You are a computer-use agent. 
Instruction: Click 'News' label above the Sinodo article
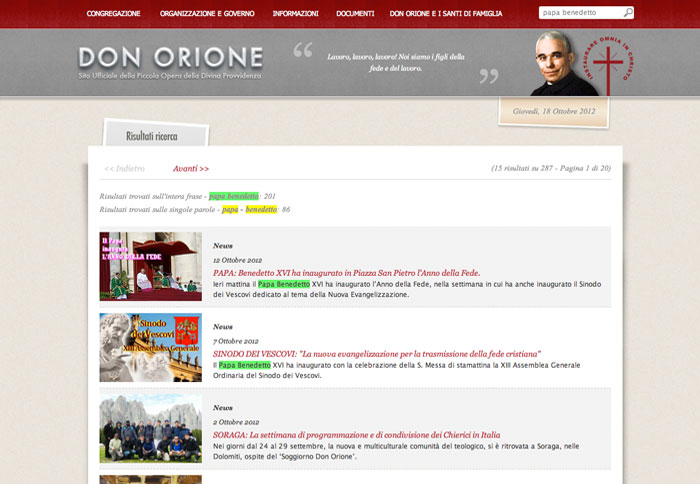[223, 327]
